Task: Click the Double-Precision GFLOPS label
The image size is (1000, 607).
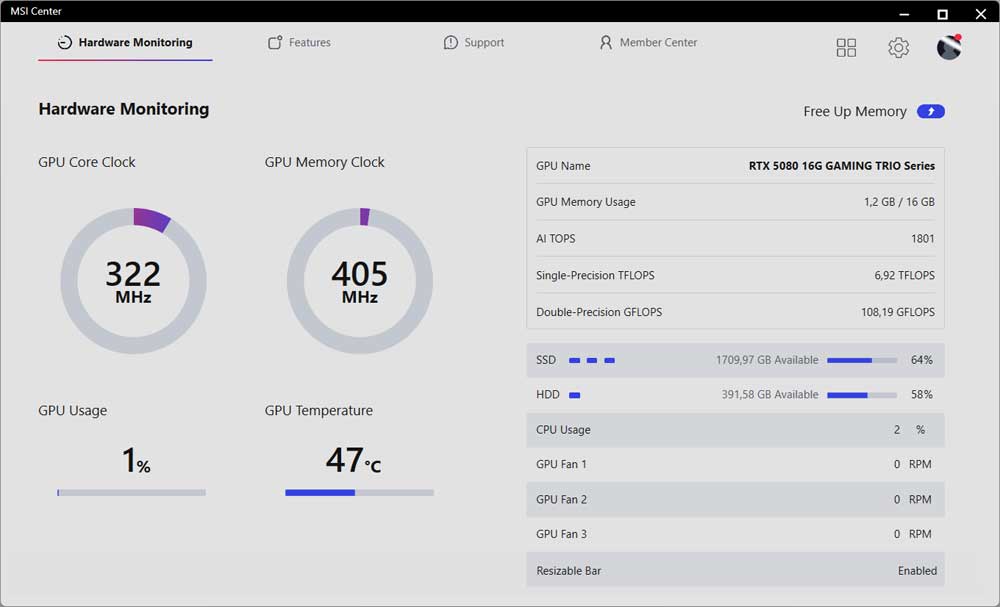Action: tap(599, 312)
